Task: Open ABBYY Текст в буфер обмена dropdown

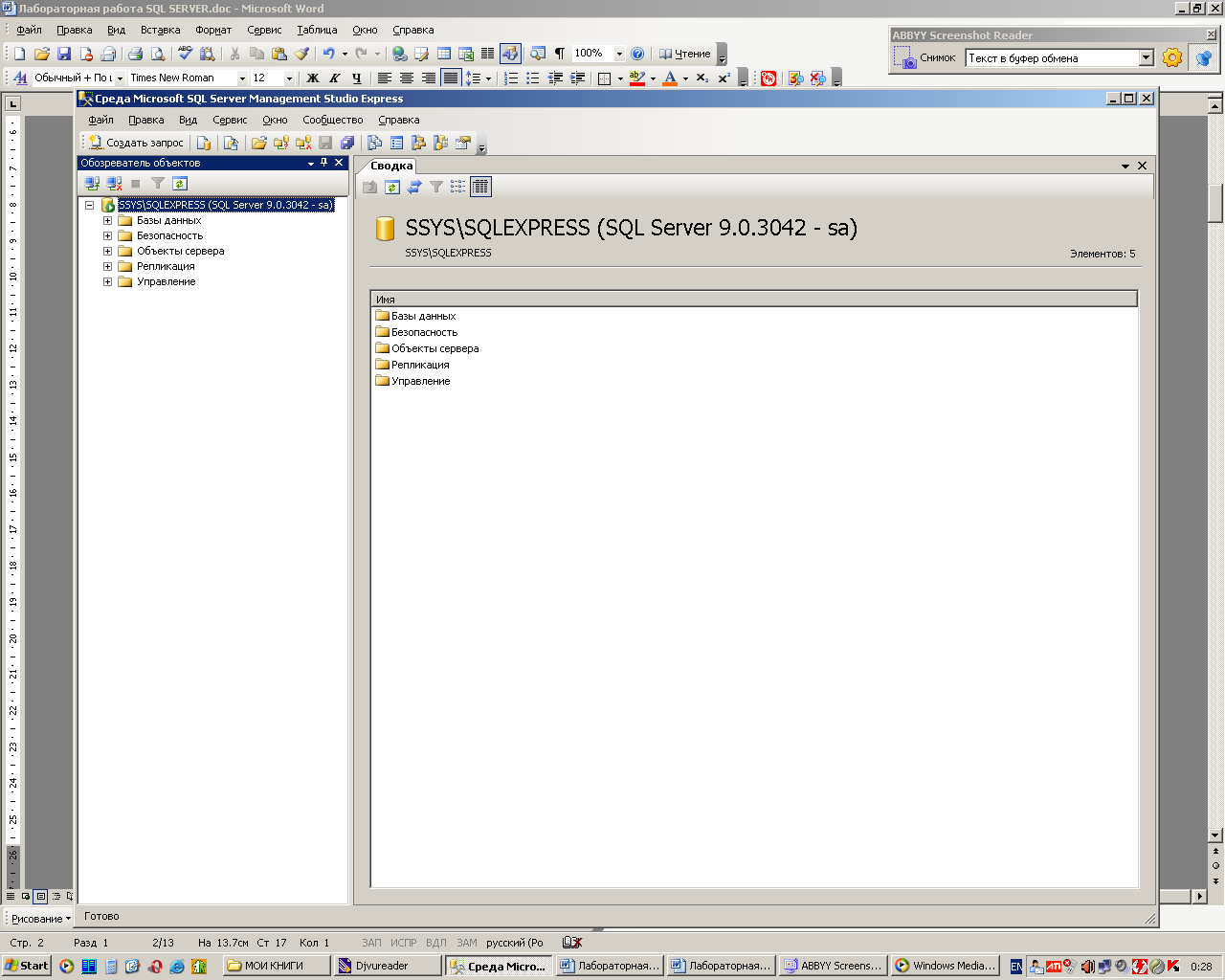Action: (1147, 58)
